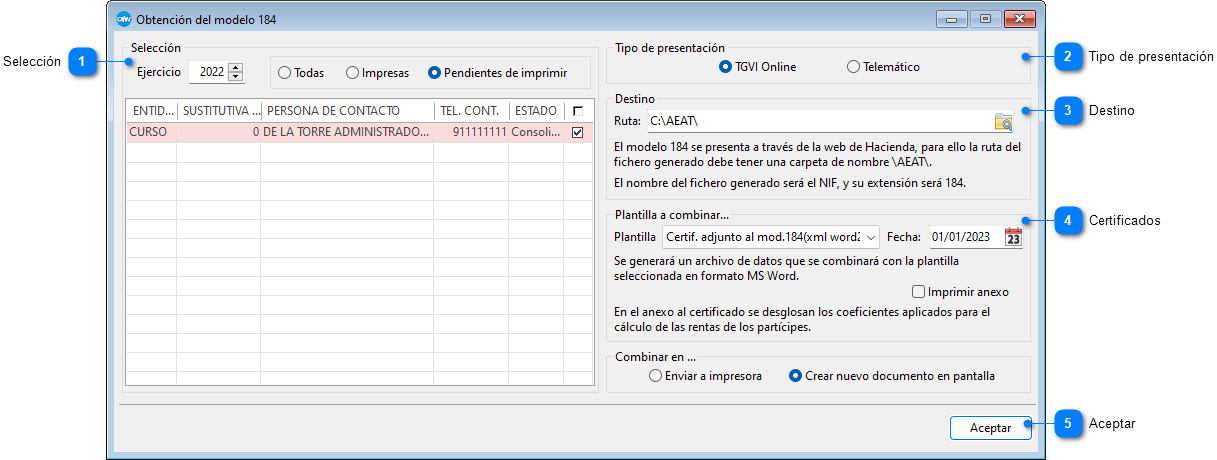Viewport: 1217px width, 460px height.
Task: Toggle the select-all checkbox in table header
Action: click(x=577, y=111)
